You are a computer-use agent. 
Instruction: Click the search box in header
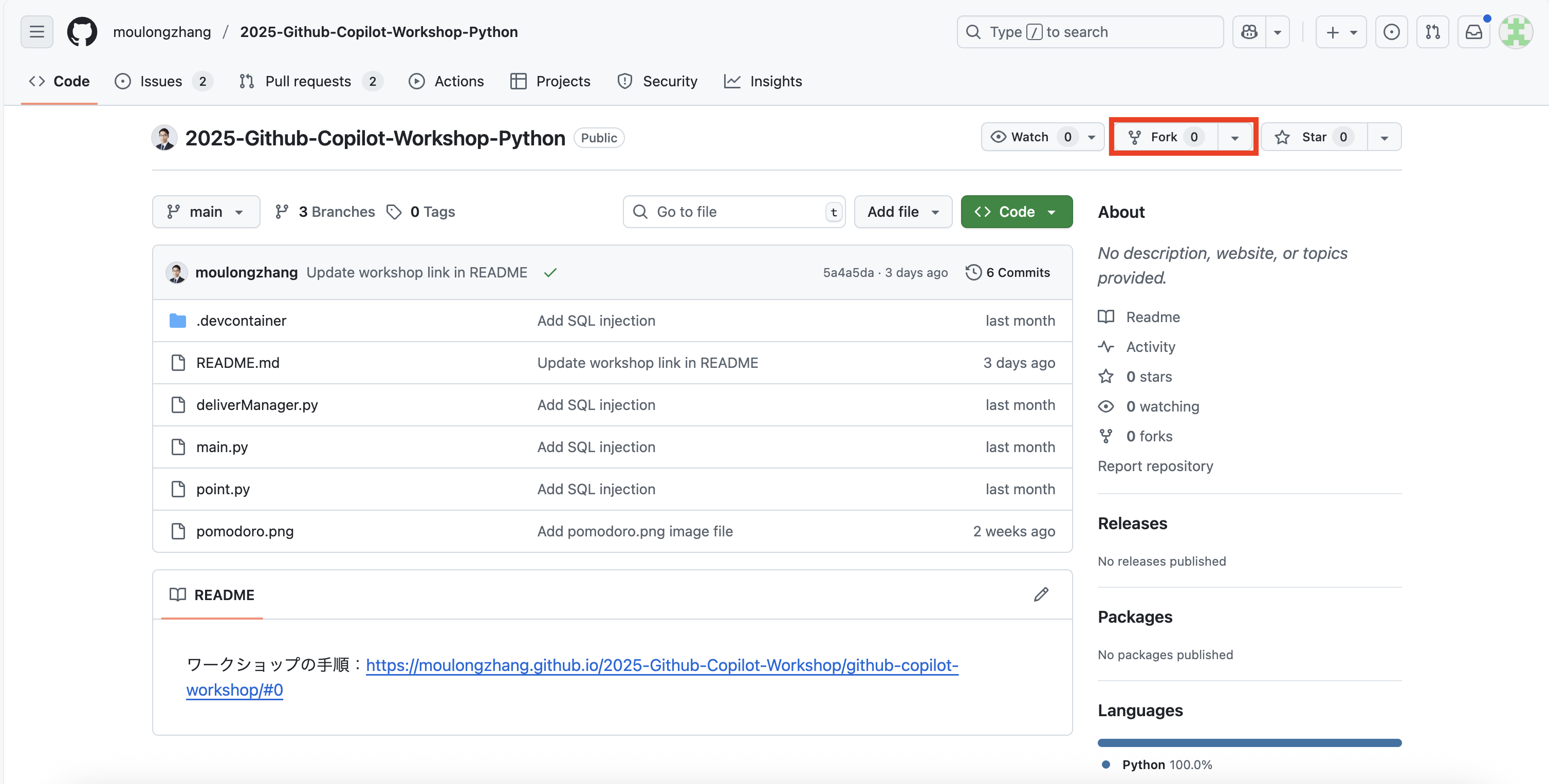pos(1090,32)
